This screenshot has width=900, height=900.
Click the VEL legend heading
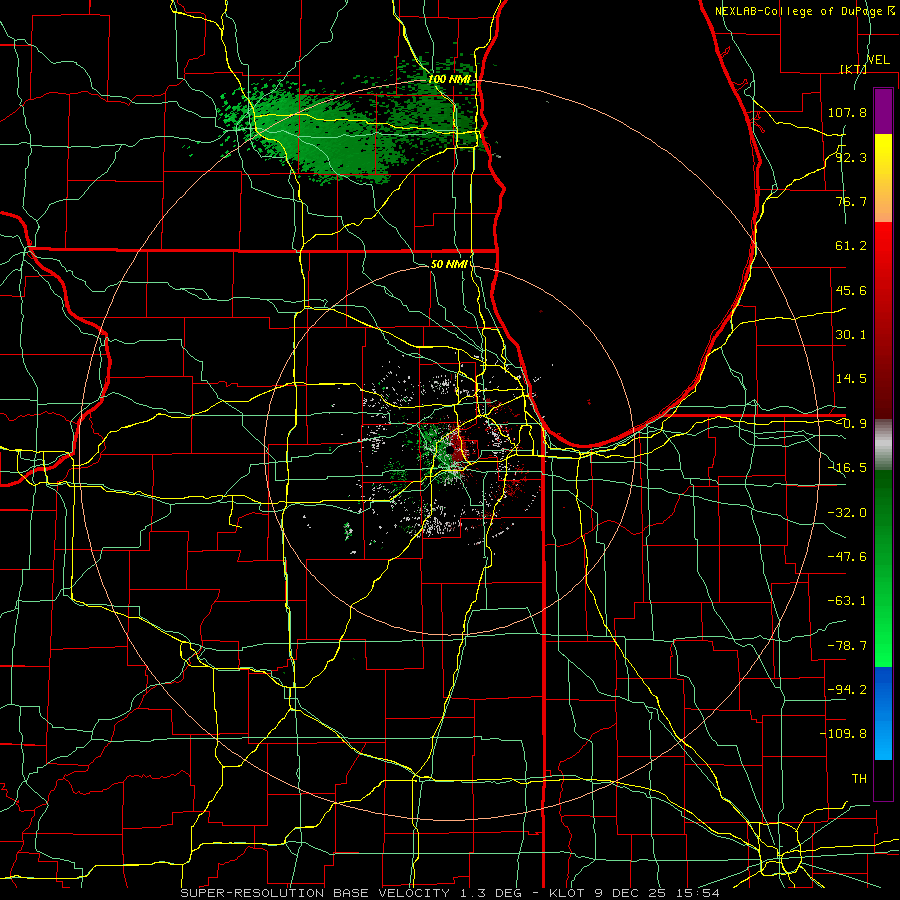(878, 60)
